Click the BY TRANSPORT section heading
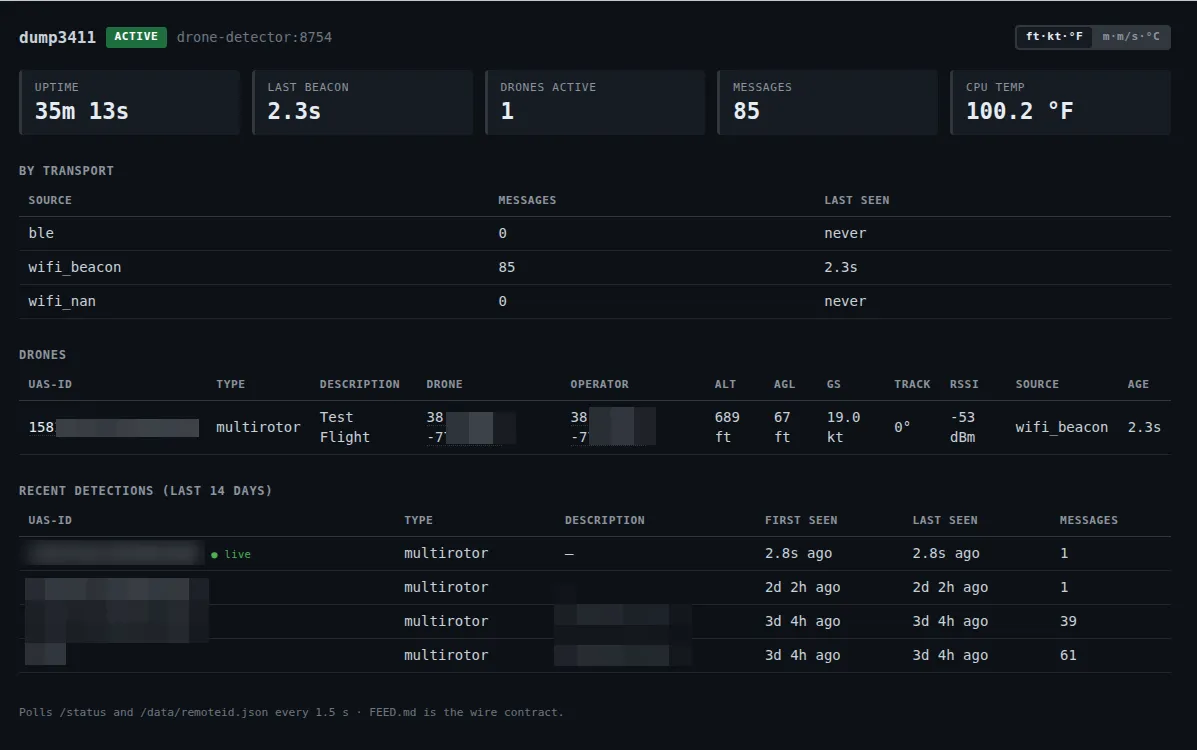Viewport: 1197px width, 750px height. point(66,171)
